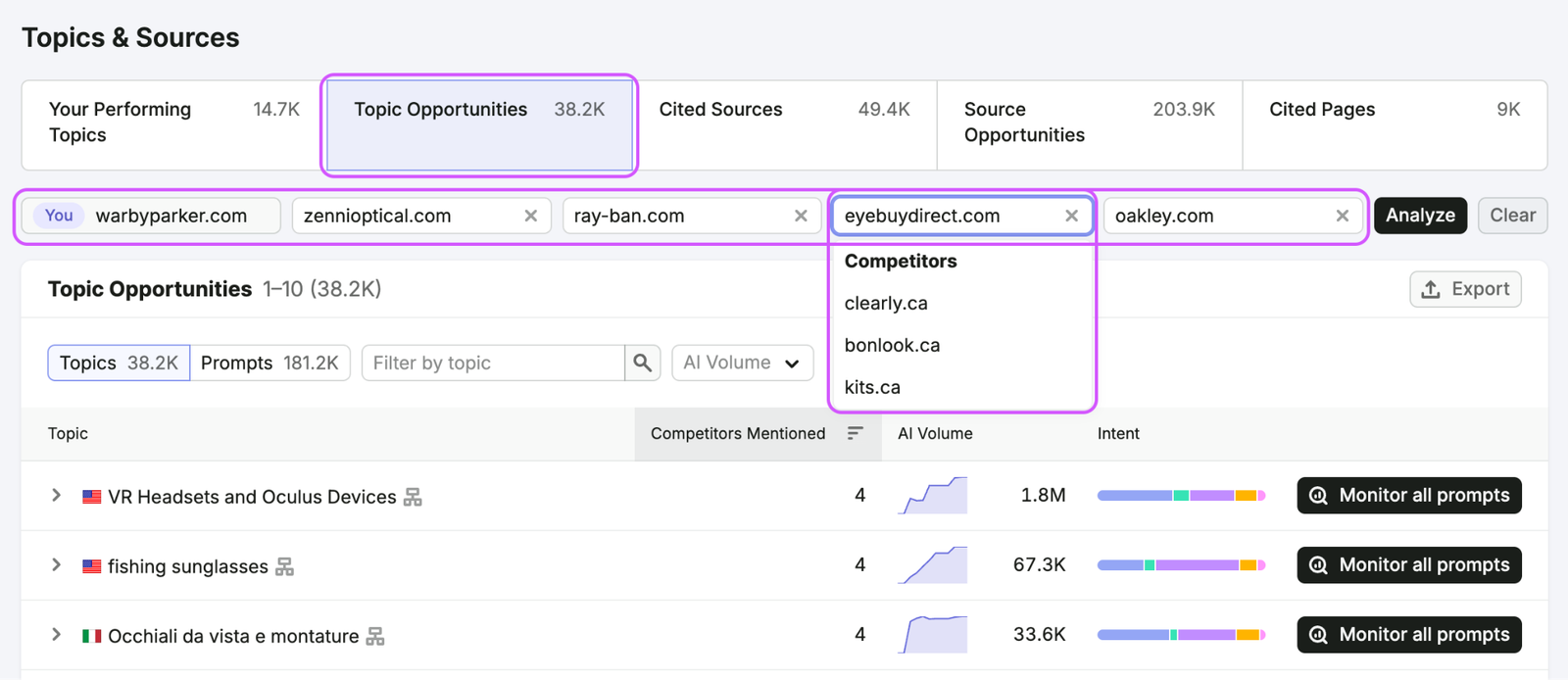
Task: Click 1.8M AI volume value
Action: tap(1043, 495)
